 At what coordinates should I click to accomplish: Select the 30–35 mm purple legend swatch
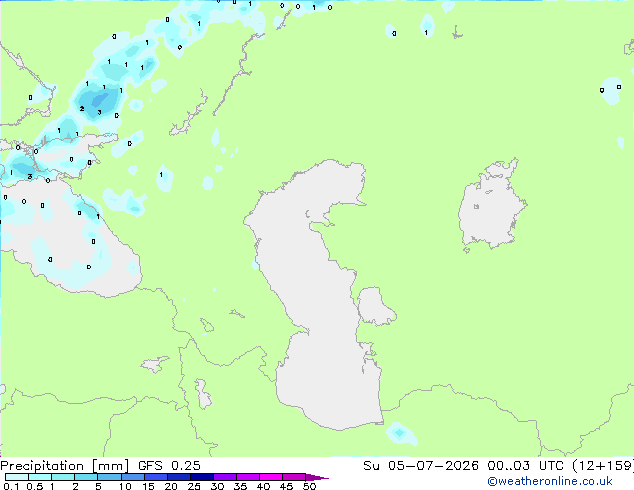tap(225, 477)
